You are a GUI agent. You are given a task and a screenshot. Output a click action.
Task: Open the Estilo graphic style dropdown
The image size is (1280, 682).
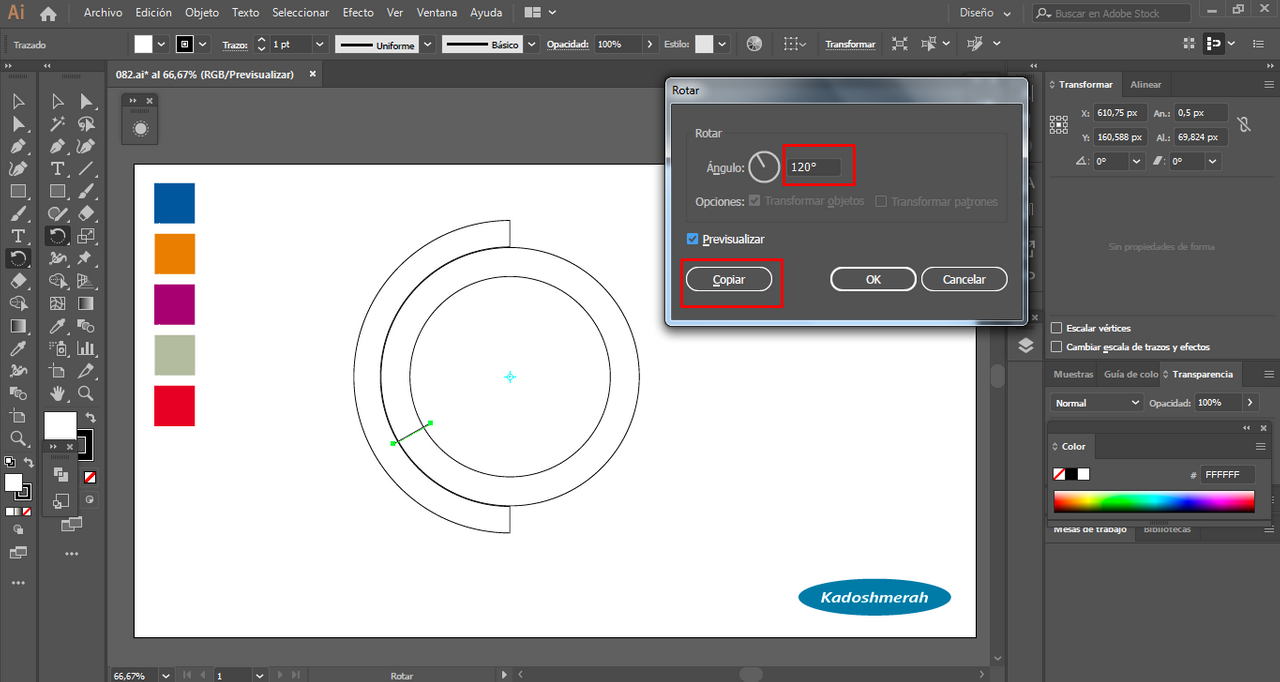tap(721, 44)
